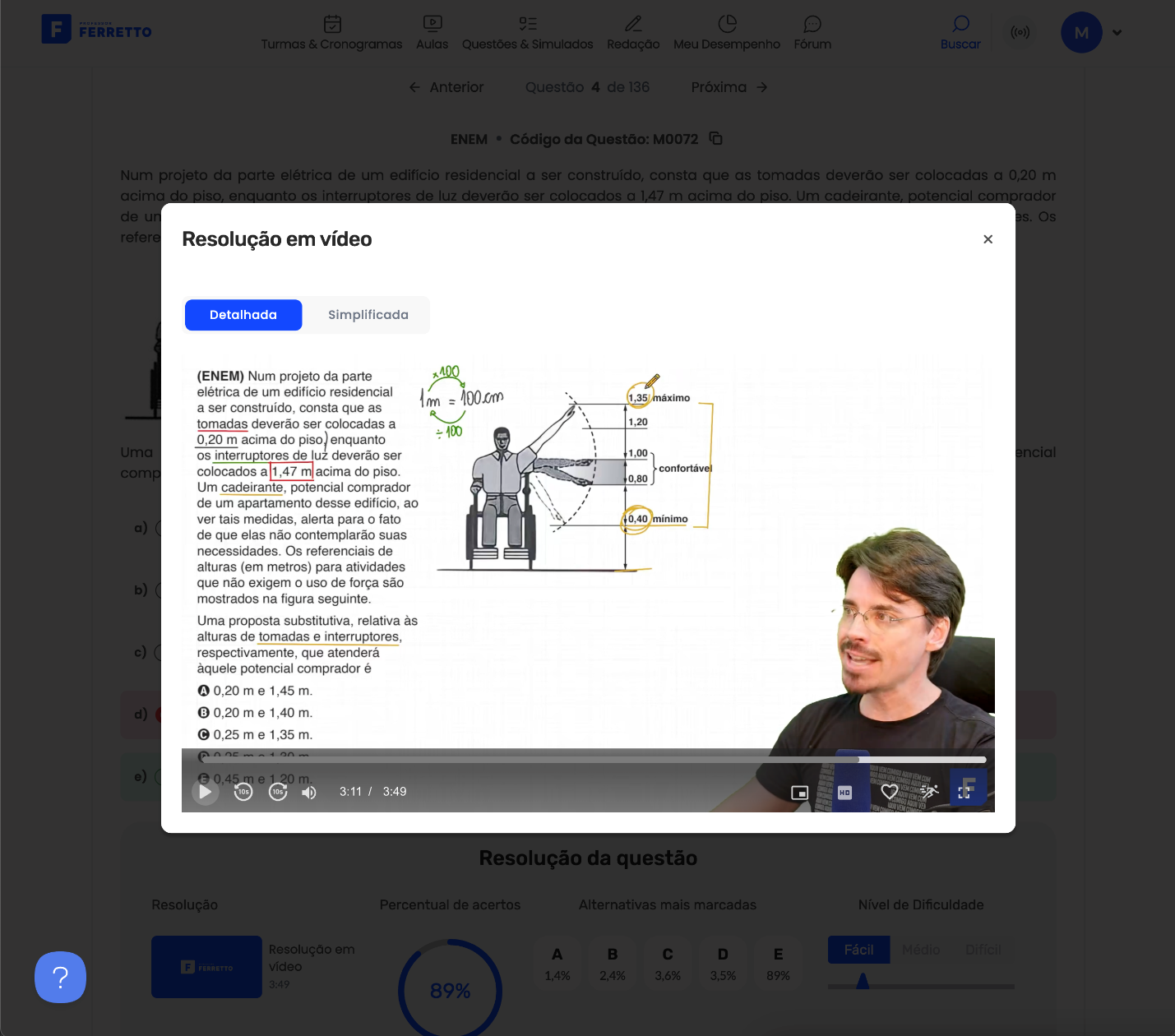Open the Fórum
Image resolution: width=1175 pixels, height=1036 pixels.
click(813, 33)
